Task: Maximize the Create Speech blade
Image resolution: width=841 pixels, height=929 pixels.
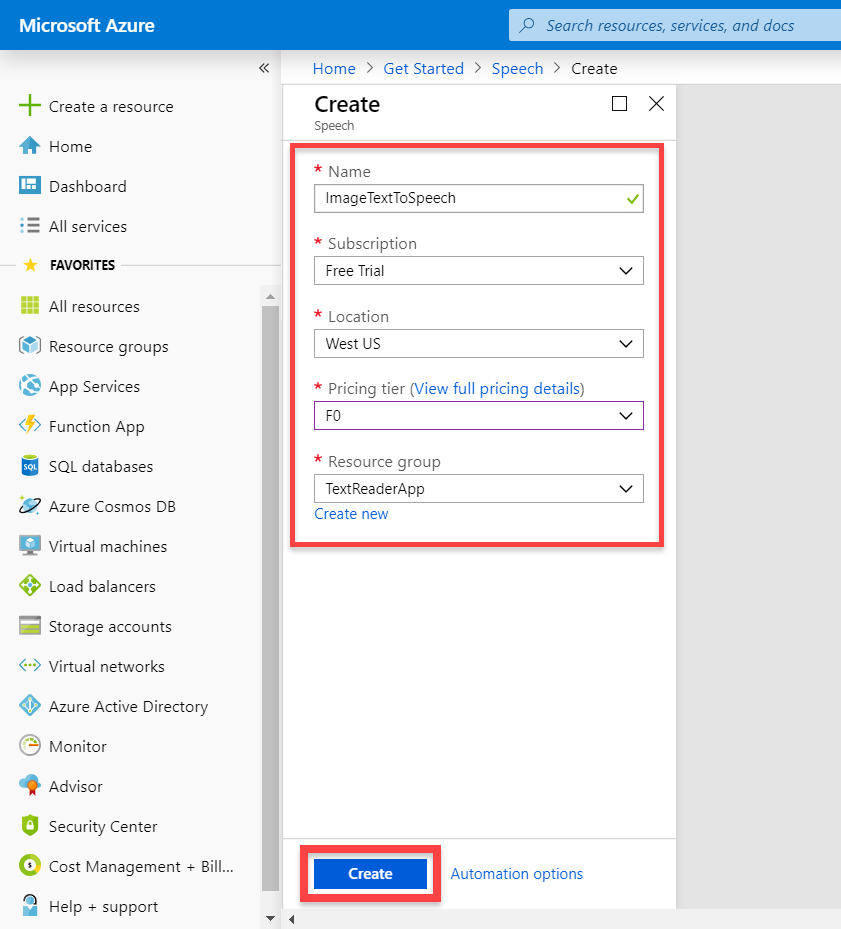Action: [x=619, y=104]
